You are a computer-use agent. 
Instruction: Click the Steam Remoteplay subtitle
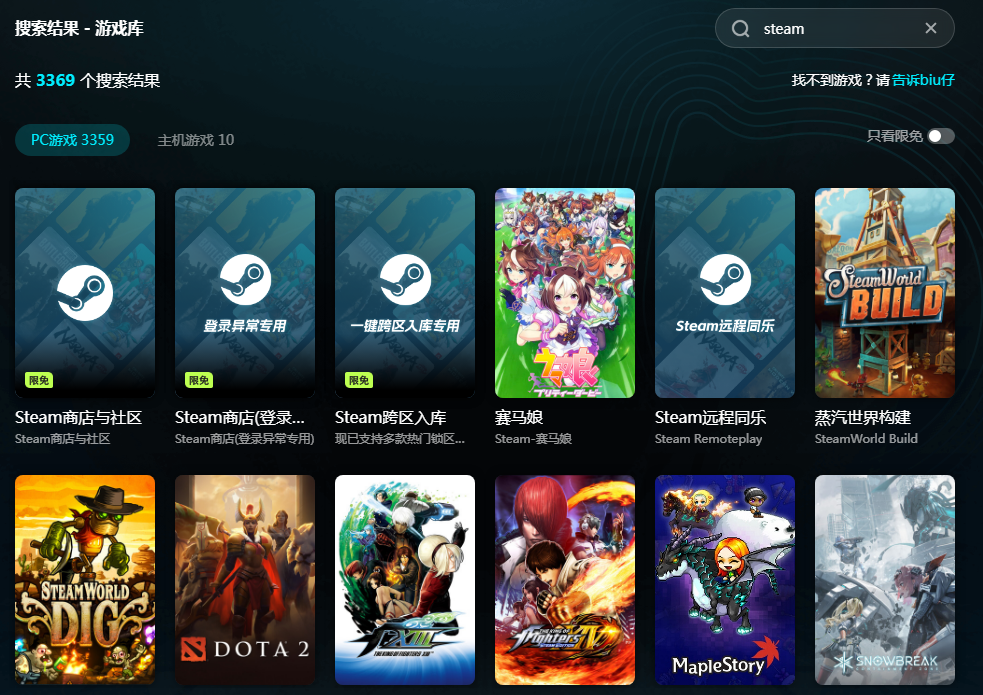pyautogui.click(x=708, y=439)
